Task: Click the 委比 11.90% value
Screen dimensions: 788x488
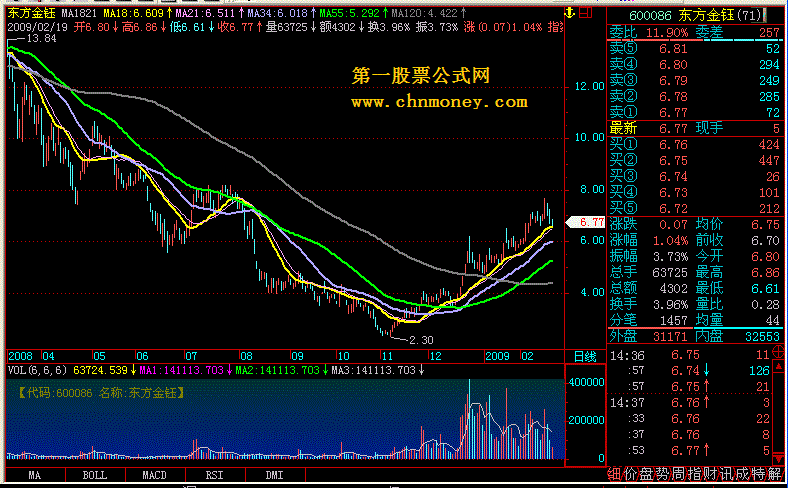Action: point(667,33)
